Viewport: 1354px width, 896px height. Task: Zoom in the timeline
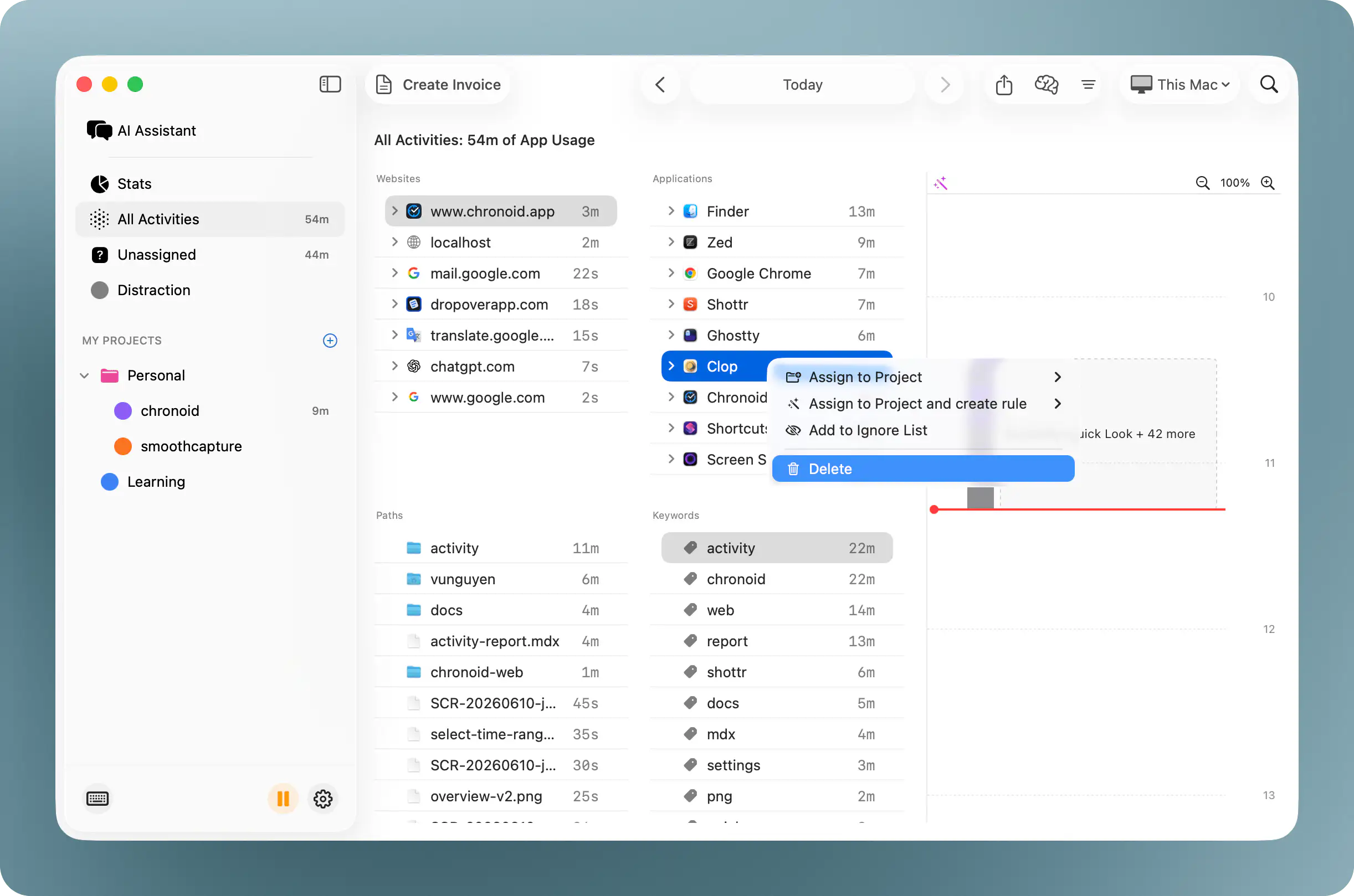click(1267, 183)
